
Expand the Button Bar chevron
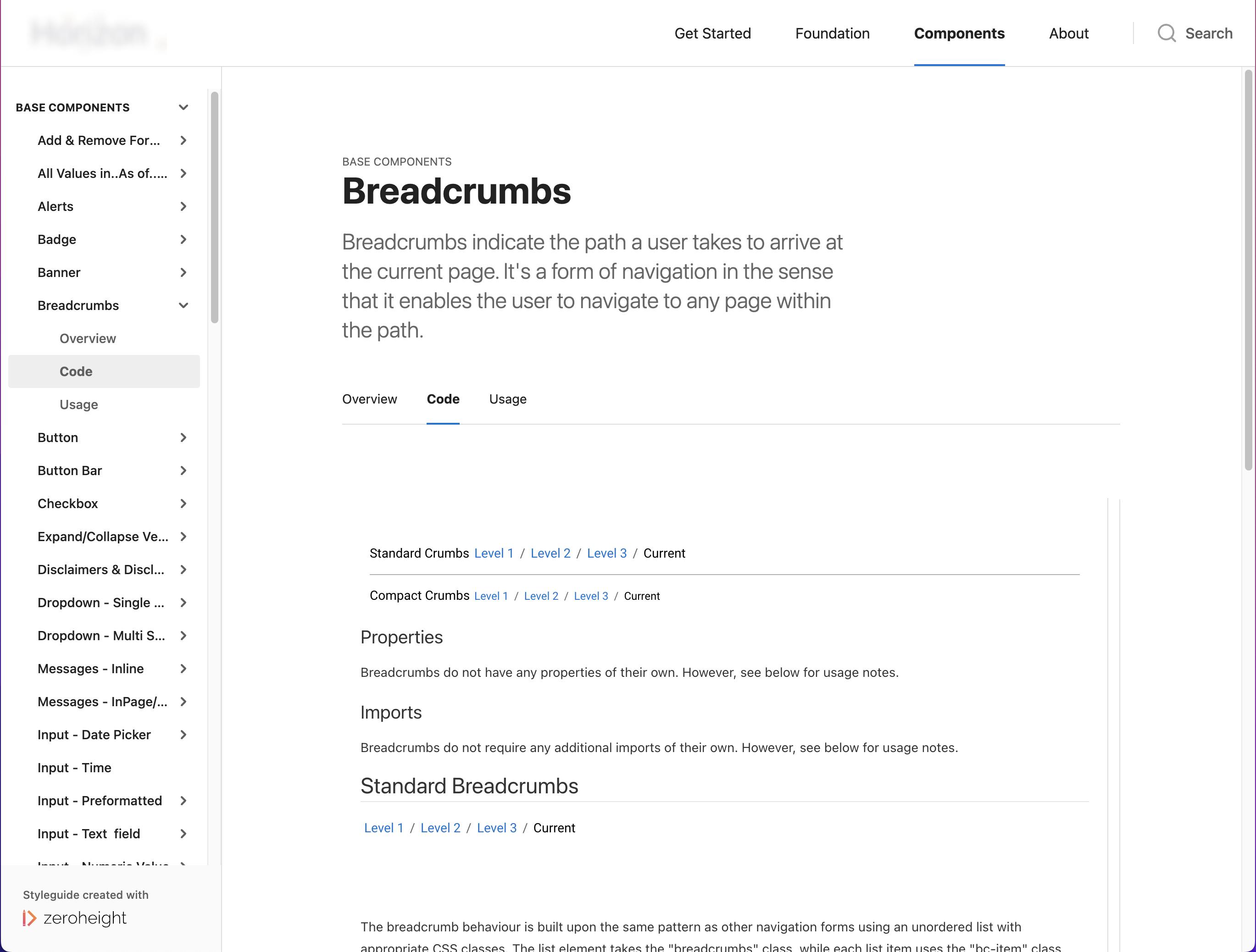tap(183, 470)
